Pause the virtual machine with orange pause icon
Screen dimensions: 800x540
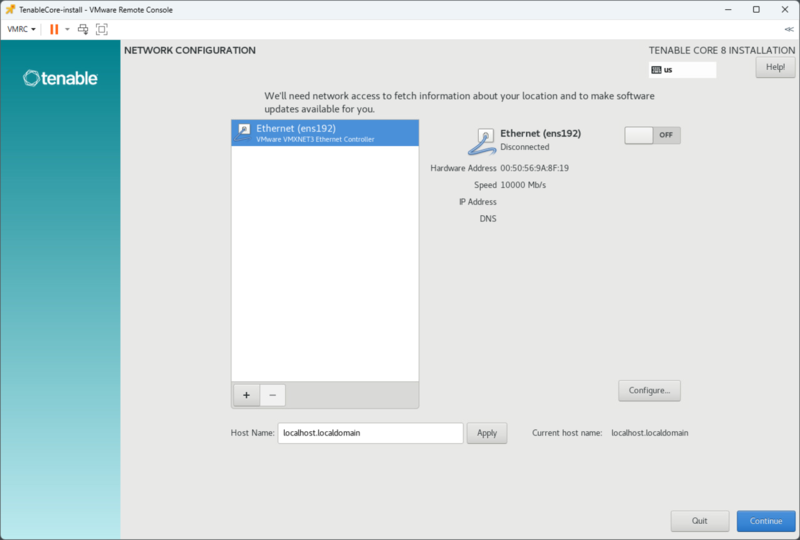pyautogui.click(x=54, y=29)
